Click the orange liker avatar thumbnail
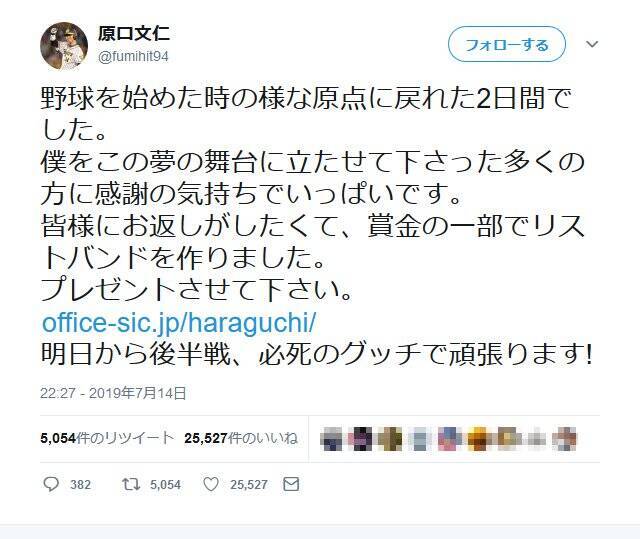This screenshot has height=539, width=640. (x=478, y=439)
